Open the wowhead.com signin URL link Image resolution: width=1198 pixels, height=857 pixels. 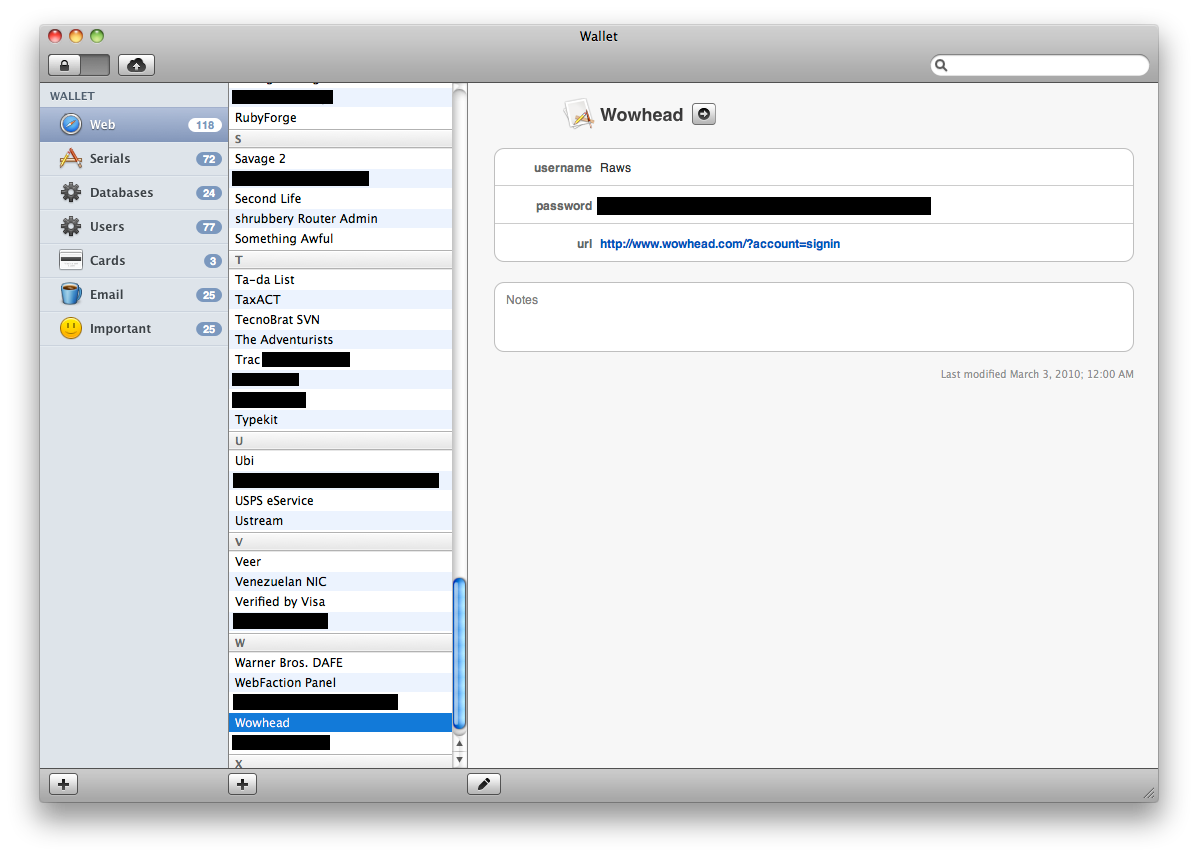720,244
